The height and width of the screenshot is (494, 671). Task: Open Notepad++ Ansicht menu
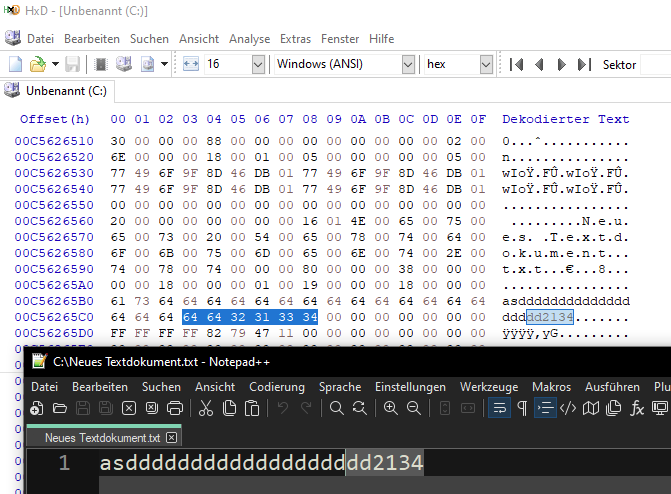[215, 387]
